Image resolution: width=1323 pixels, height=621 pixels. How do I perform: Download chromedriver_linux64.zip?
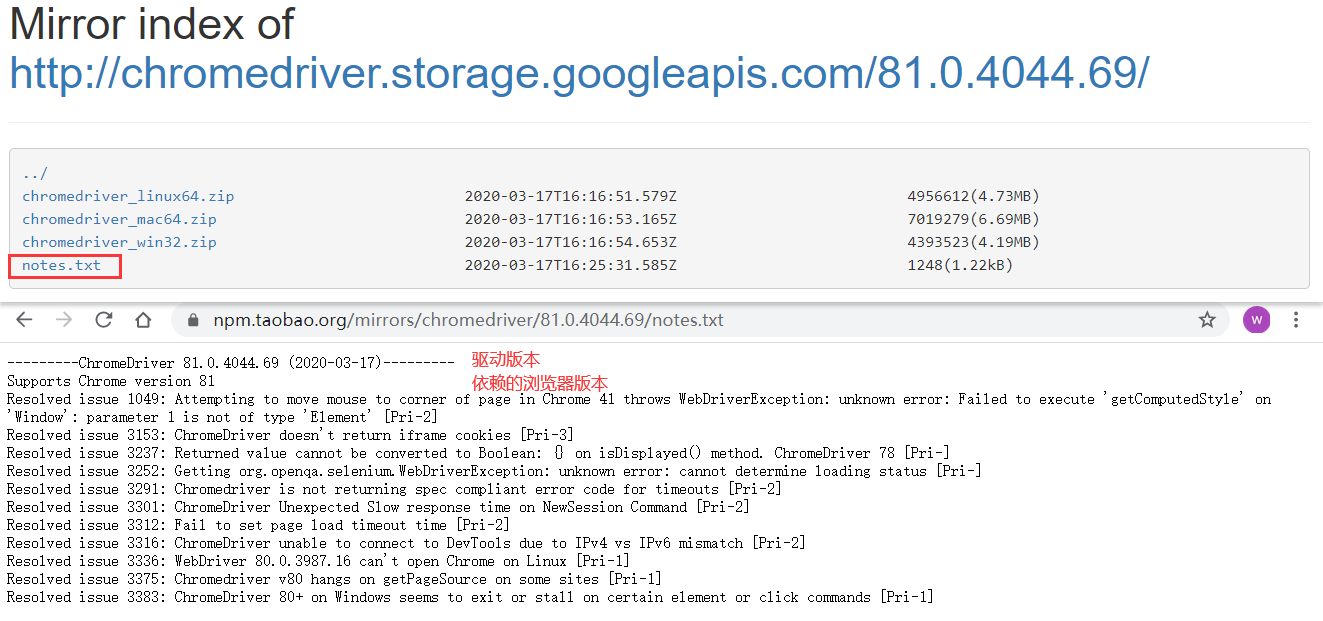pos(128,196)
